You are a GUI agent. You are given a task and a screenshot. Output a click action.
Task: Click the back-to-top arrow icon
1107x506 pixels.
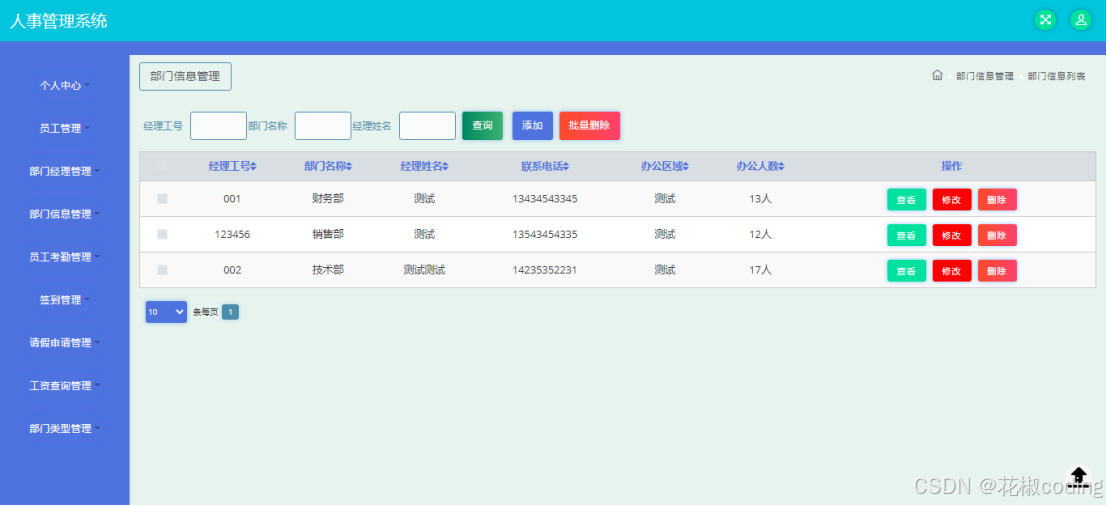(1079, 475)
